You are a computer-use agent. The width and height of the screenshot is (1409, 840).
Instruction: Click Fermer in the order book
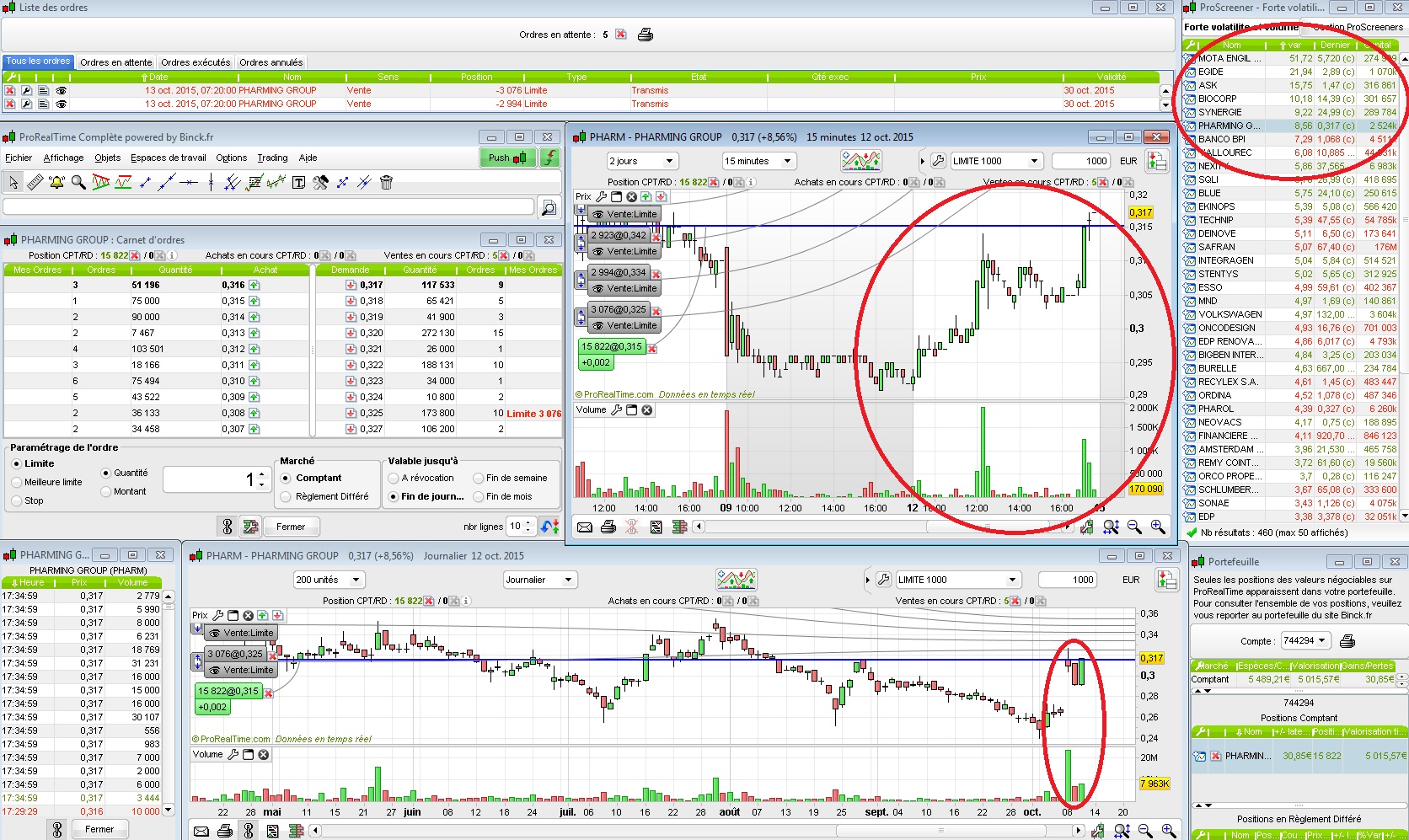point(291,527)
